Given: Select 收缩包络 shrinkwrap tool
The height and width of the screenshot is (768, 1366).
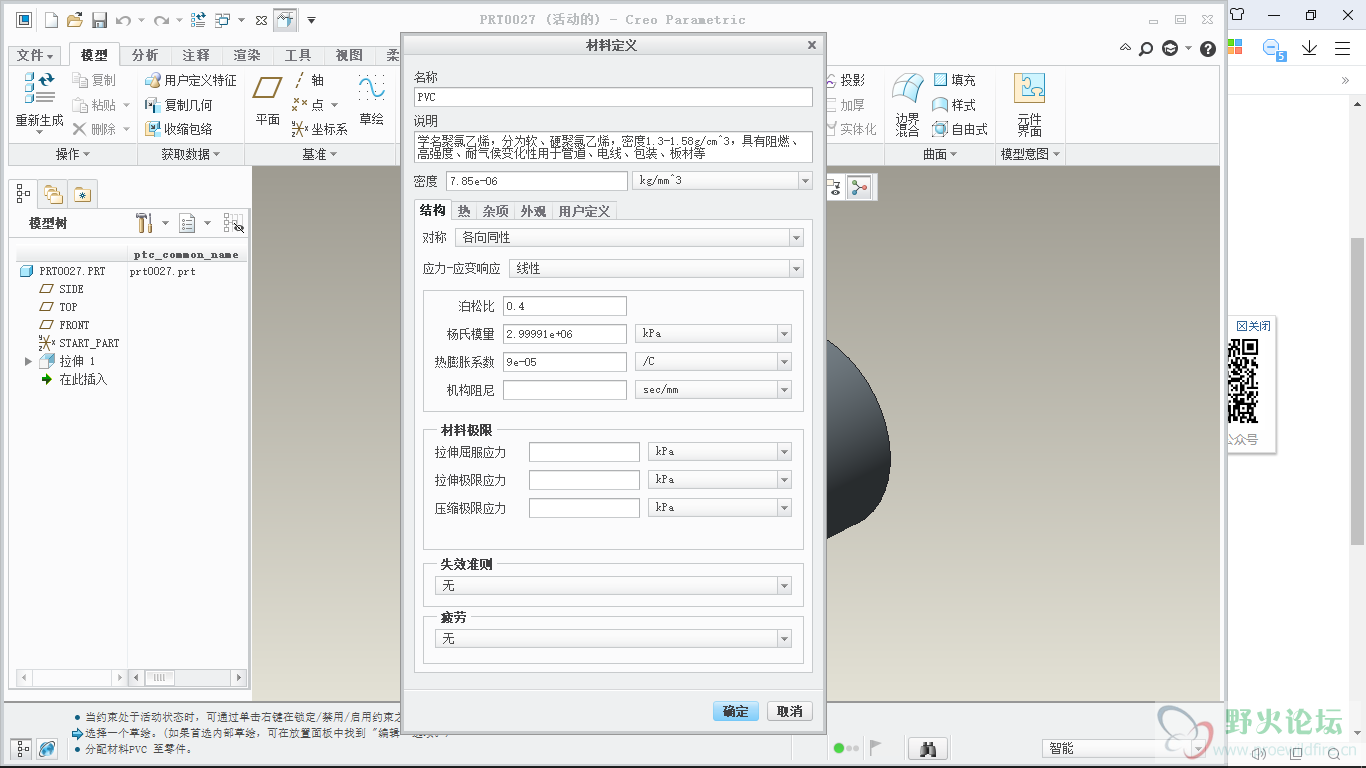Looking at the screenshot, I should [179, 129].
